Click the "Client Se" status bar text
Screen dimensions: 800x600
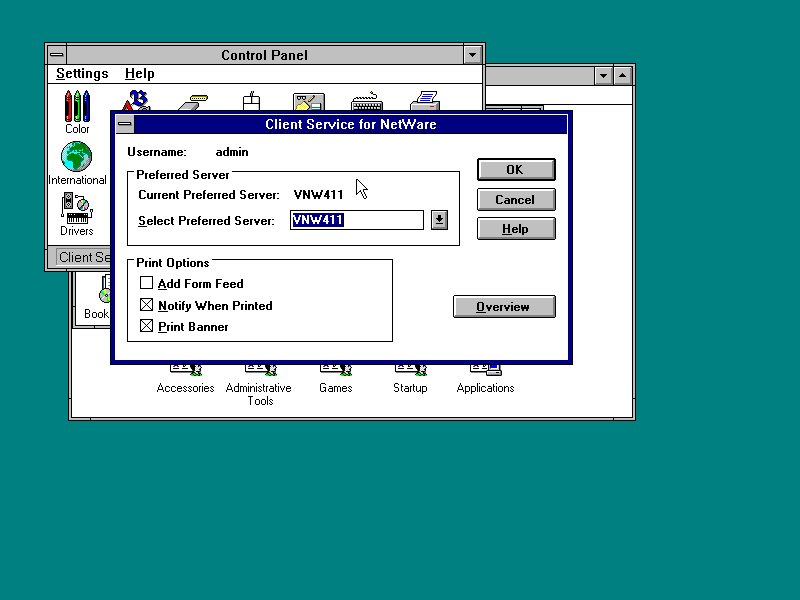(x=84, y=257)
